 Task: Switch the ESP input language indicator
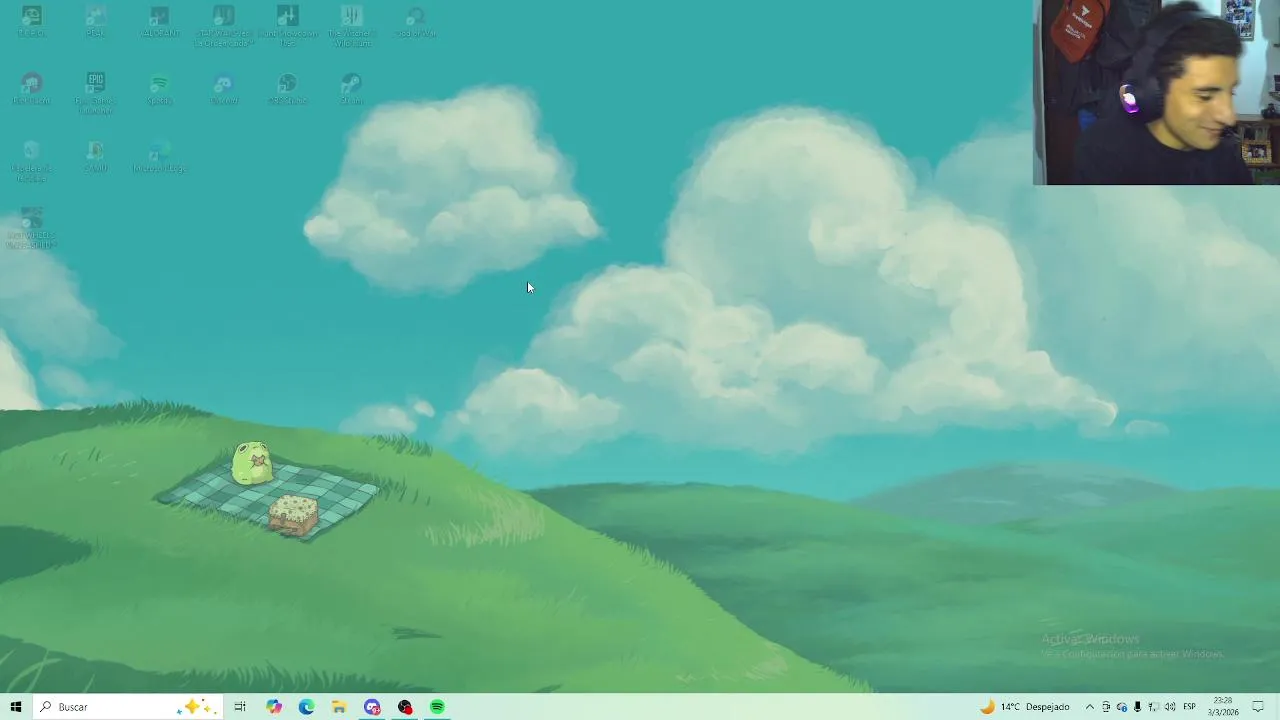[x=1190, y=707]
